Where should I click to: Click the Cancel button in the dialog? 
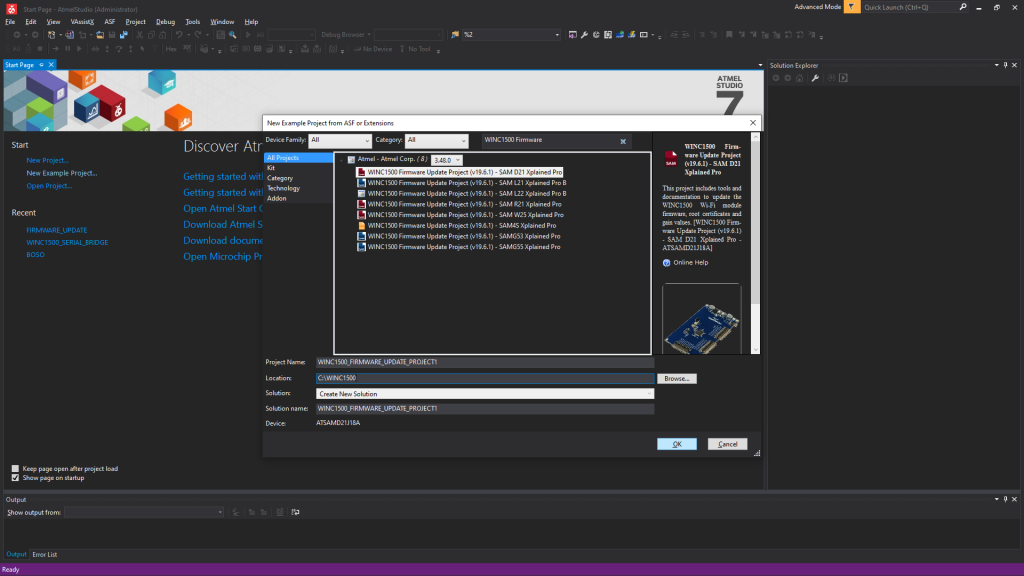click(x=728, y=444)
